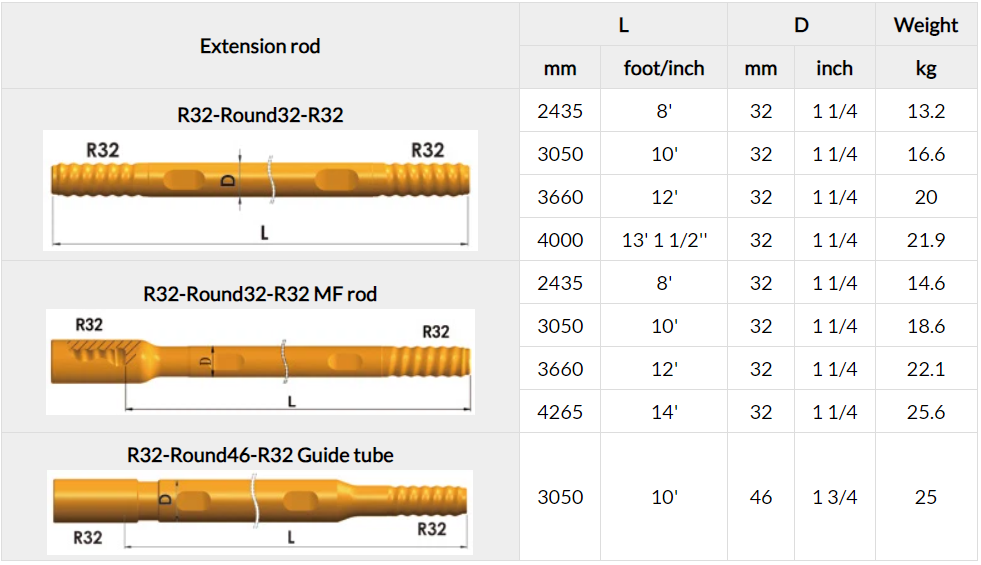Click the 'Weight' column header
This screenshot has width=981, height=565.
tap(926, 25)
